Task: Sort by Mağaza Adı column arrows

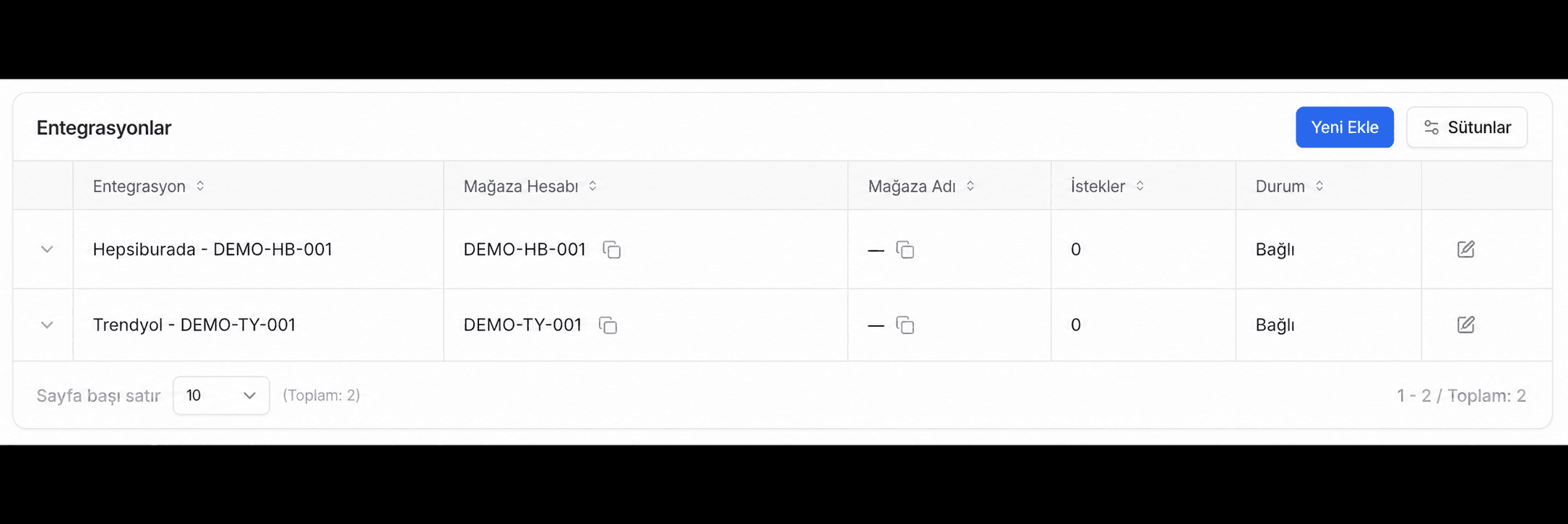Action: click(970, 186)
